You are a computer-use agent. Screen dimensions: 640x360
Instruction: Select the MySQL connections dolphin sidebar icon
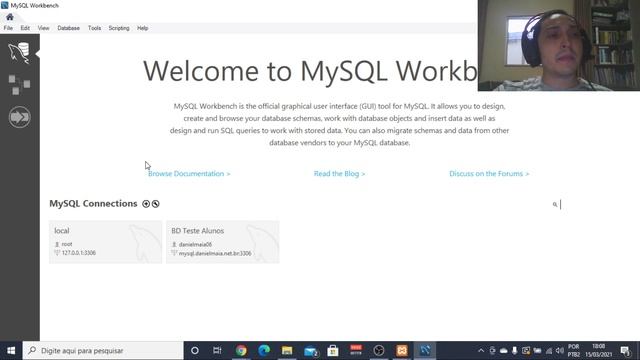pyautogui.click(x=19, y=53)
